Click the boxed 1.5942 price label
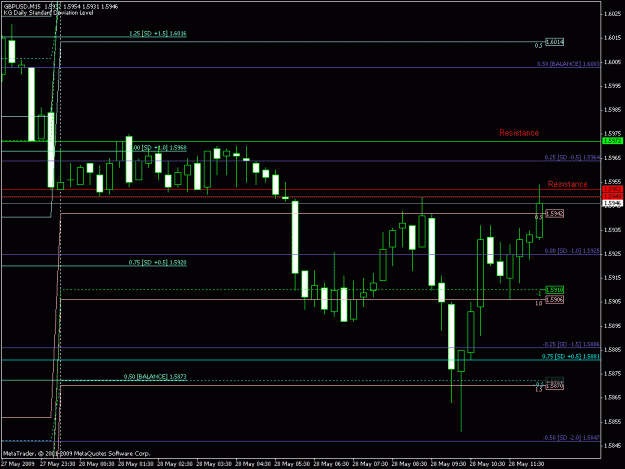 (x=554, y=214)
